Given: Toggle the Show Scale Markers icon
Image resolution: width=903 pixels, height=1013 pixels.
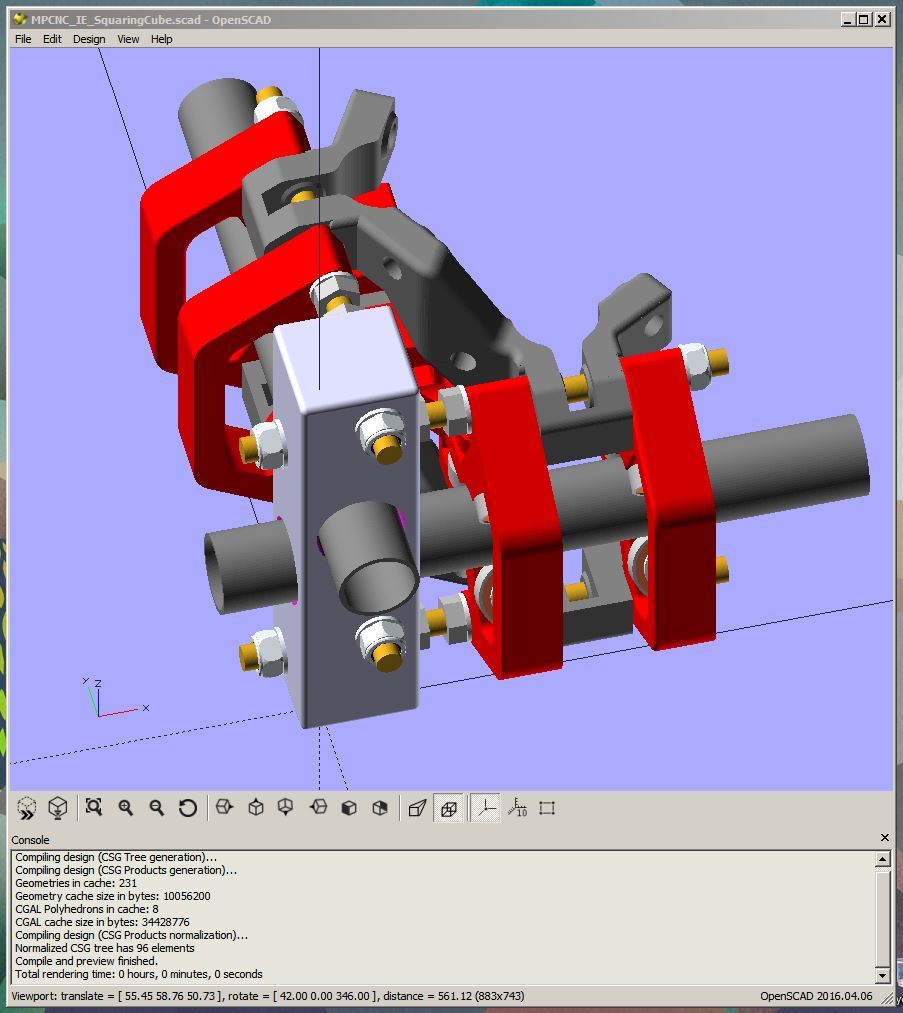Looking at the screenshot, I should [517, 808].
